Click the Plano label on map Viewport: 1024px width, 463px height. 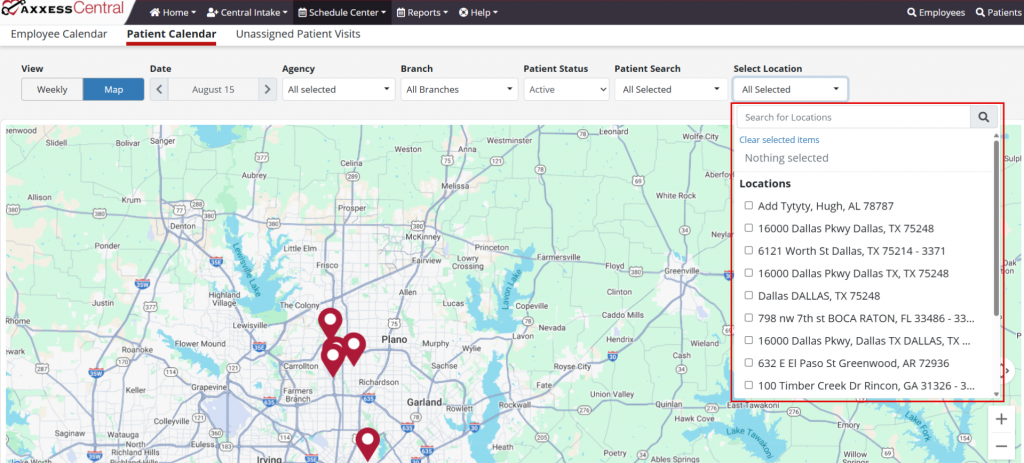(394, 340)
